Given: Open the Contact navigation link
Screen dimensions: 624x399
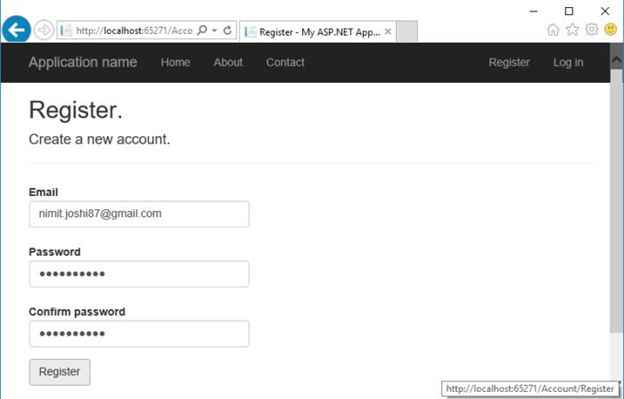Looking at the screenshot, I should pos(285,62).
